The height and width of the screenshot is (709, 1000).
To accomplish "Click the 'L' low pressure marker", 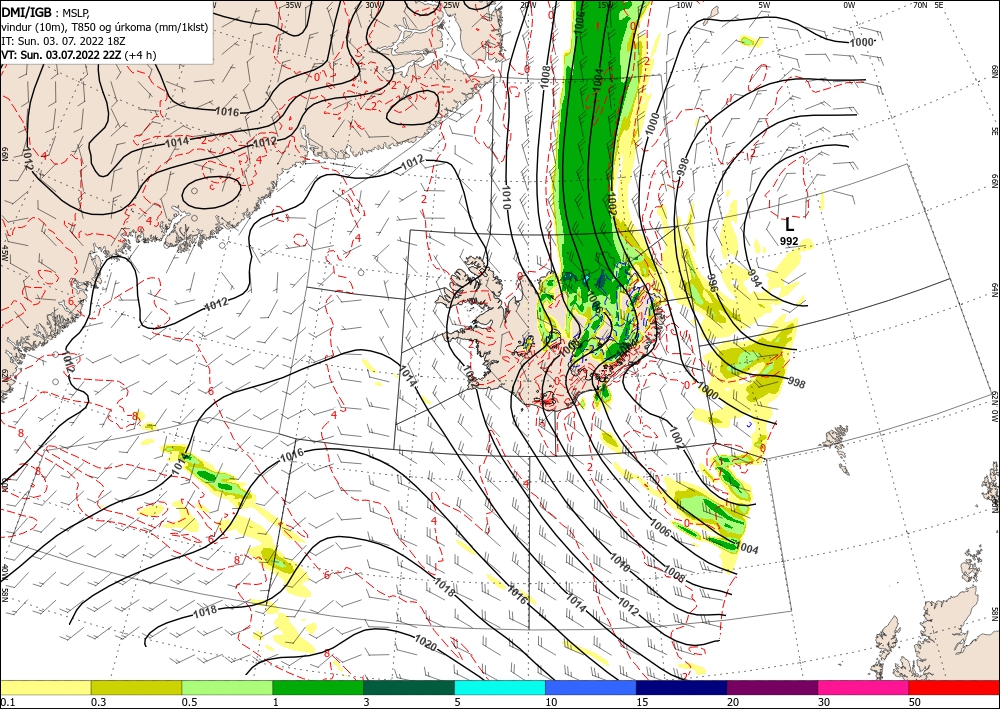I will [790, 224].
